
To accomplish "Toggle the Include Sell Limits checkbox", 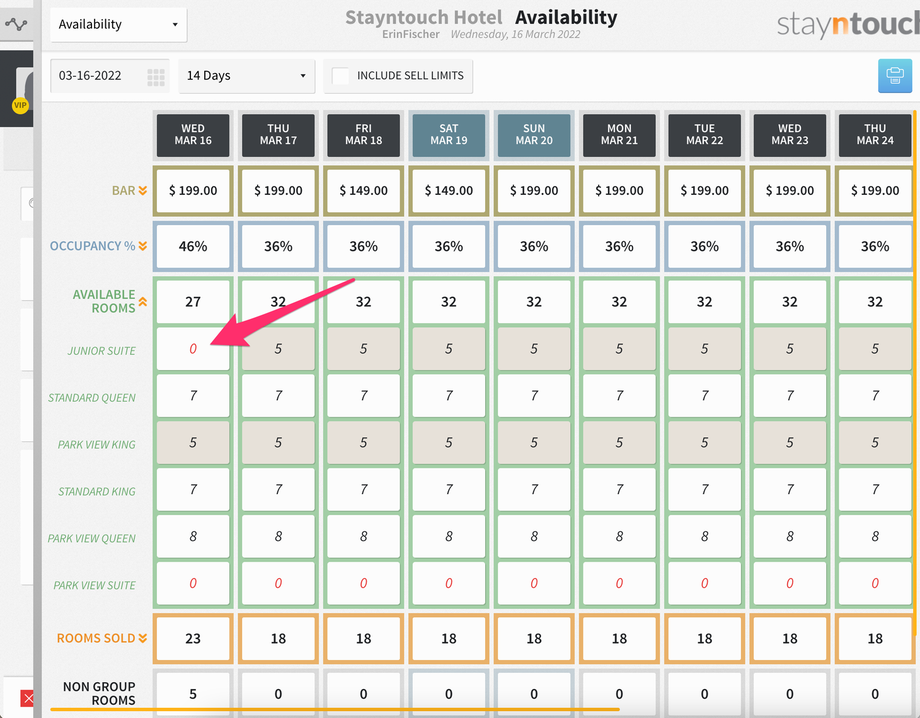I will coord(340,76).
